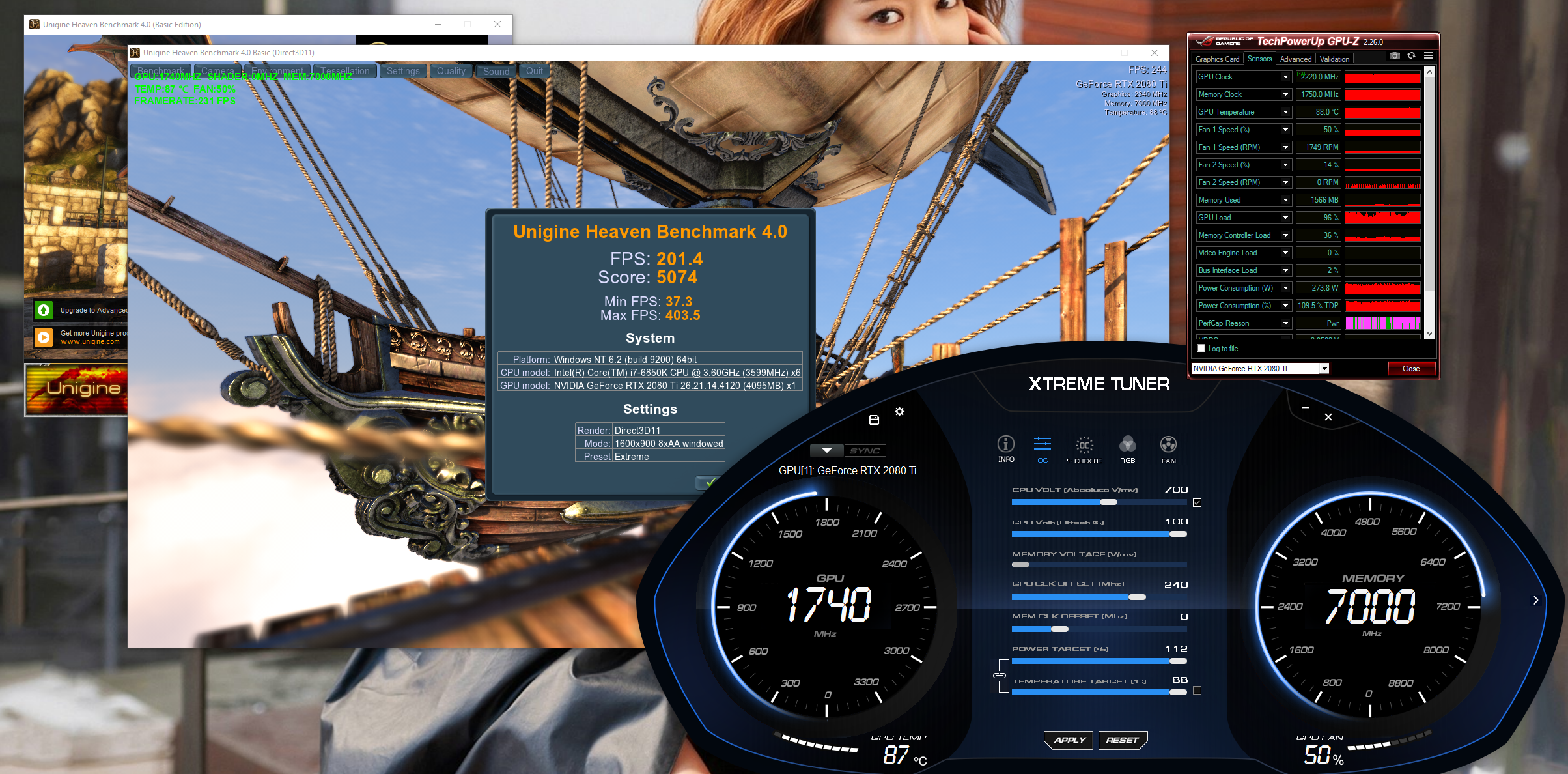Image resolution: width=1568 pixels, height=774 pixels.
Task: Switch to the Validation tab in GPU-Z
Action: click(1334, 59)
